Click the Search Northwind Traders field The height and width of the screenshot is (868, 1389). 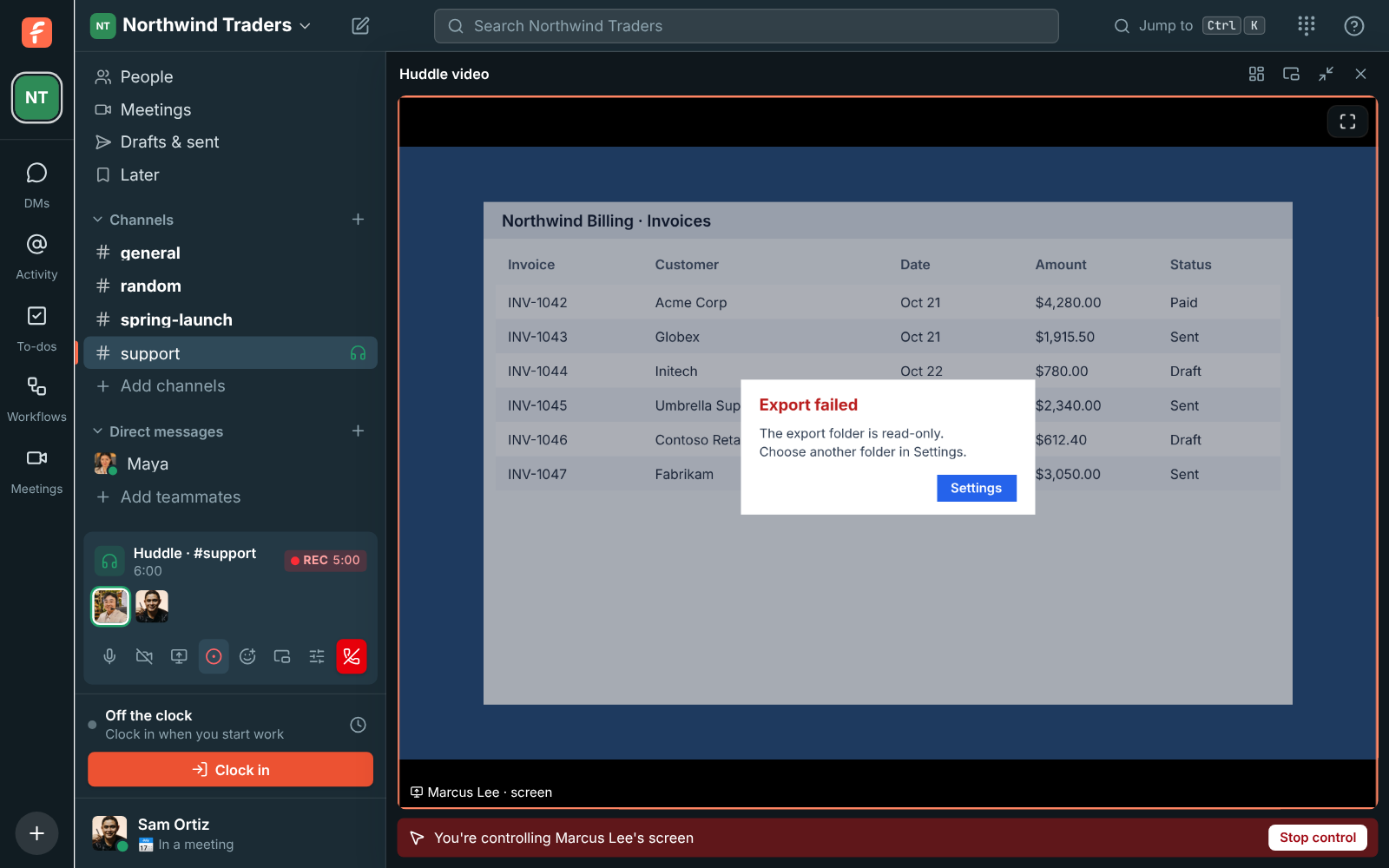[x=746, y=26]
